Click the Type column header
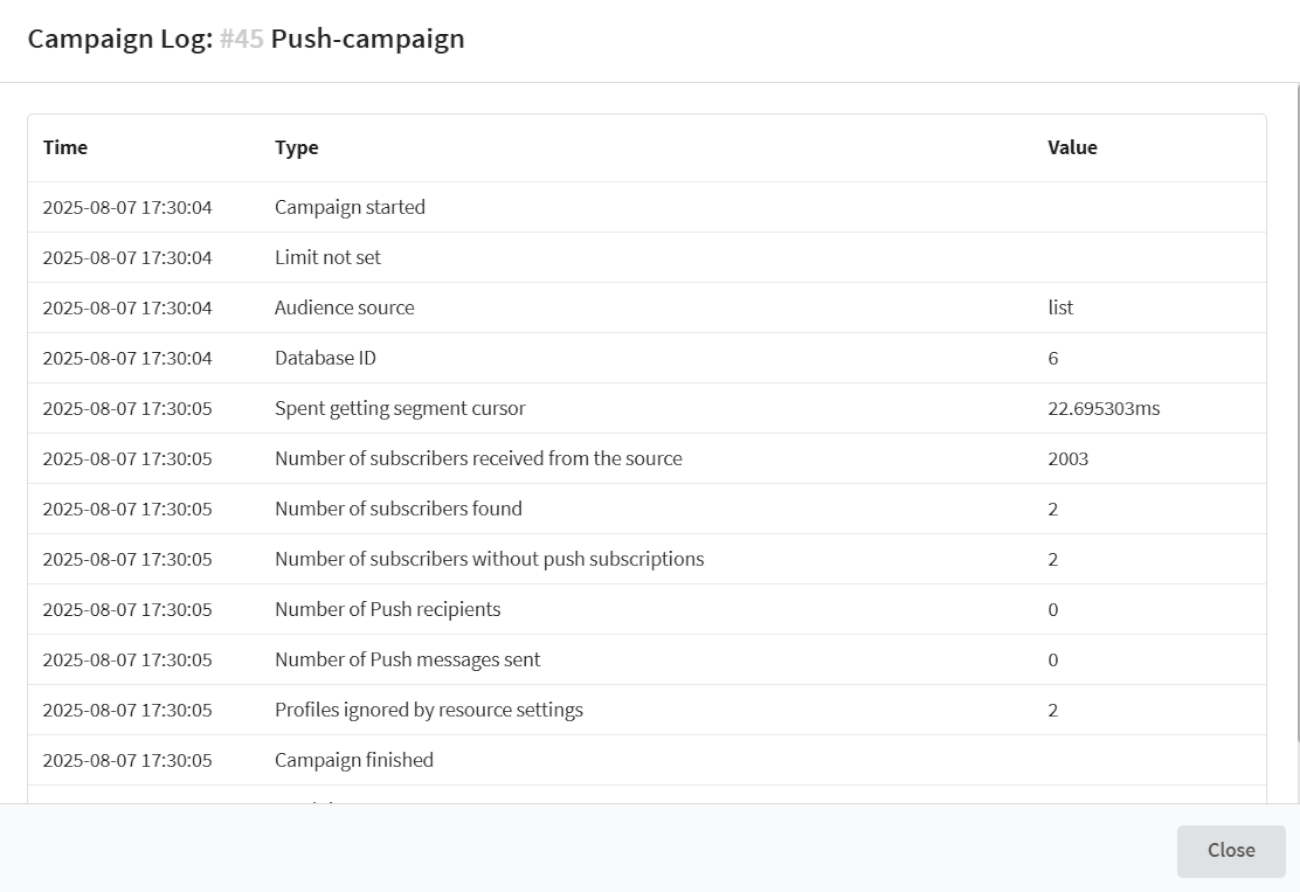 (296, 148)
